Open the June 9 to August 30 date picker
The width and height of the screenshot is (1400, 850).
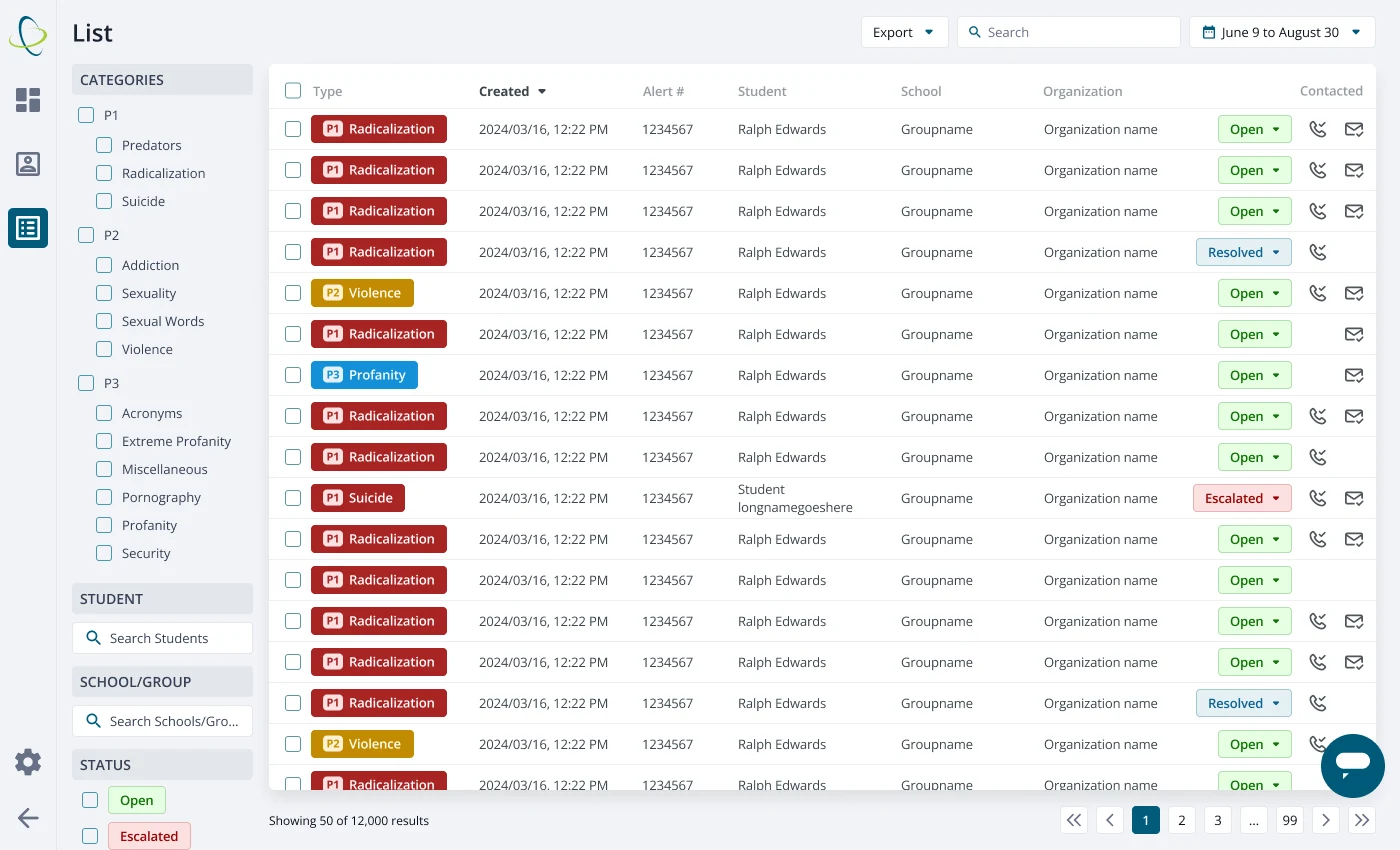pos(1282,32)
